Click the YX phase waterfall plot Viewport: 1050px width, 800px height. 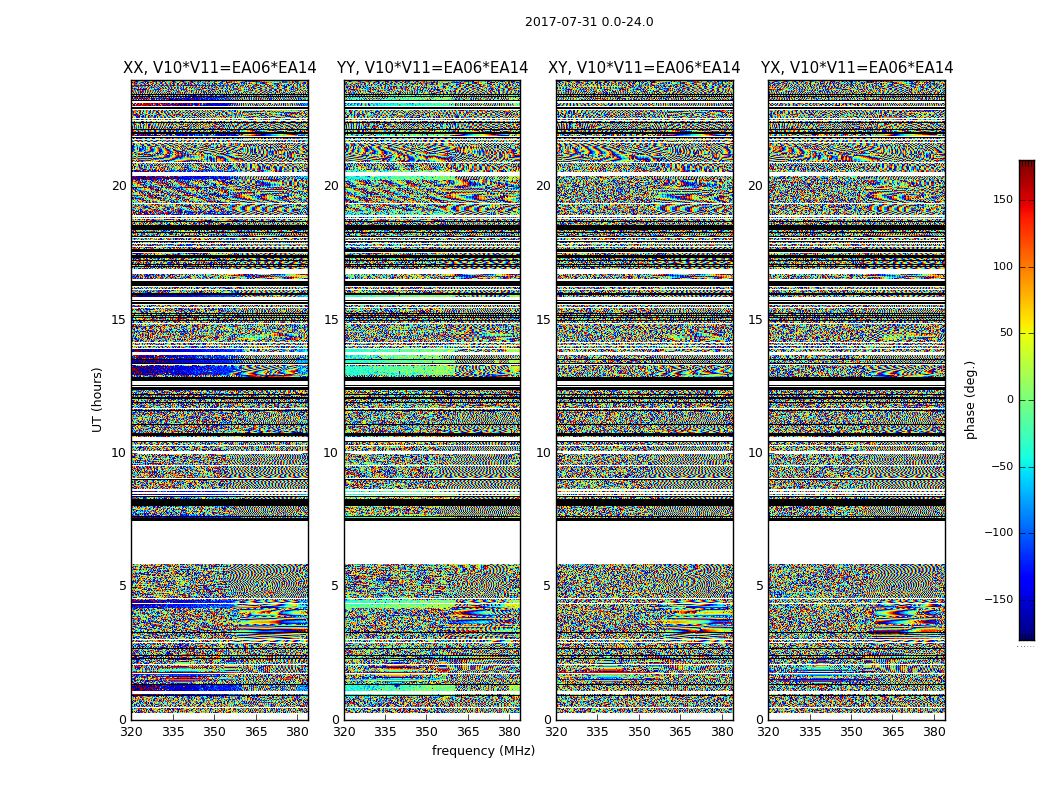tap(857, 400)
